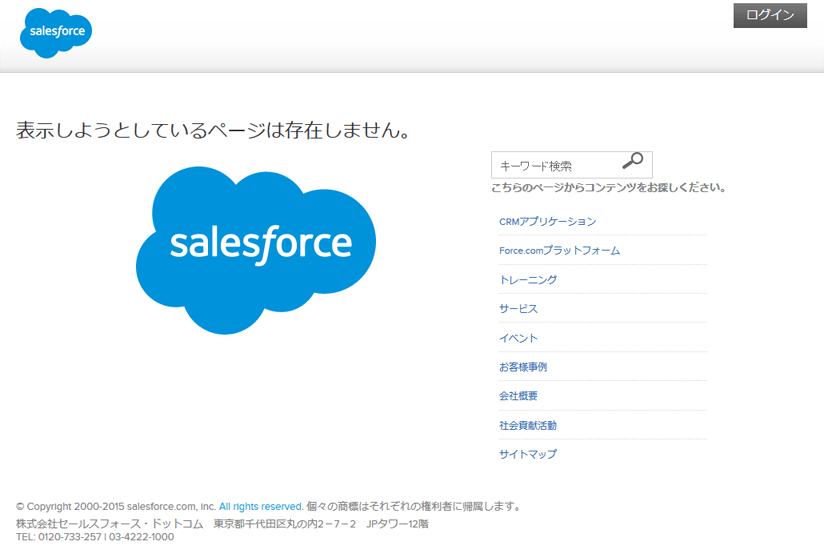The height and width of the screenshot is (560, 824).
Task: Open the サイトマップ link
Action: click(x=528, y=454)
